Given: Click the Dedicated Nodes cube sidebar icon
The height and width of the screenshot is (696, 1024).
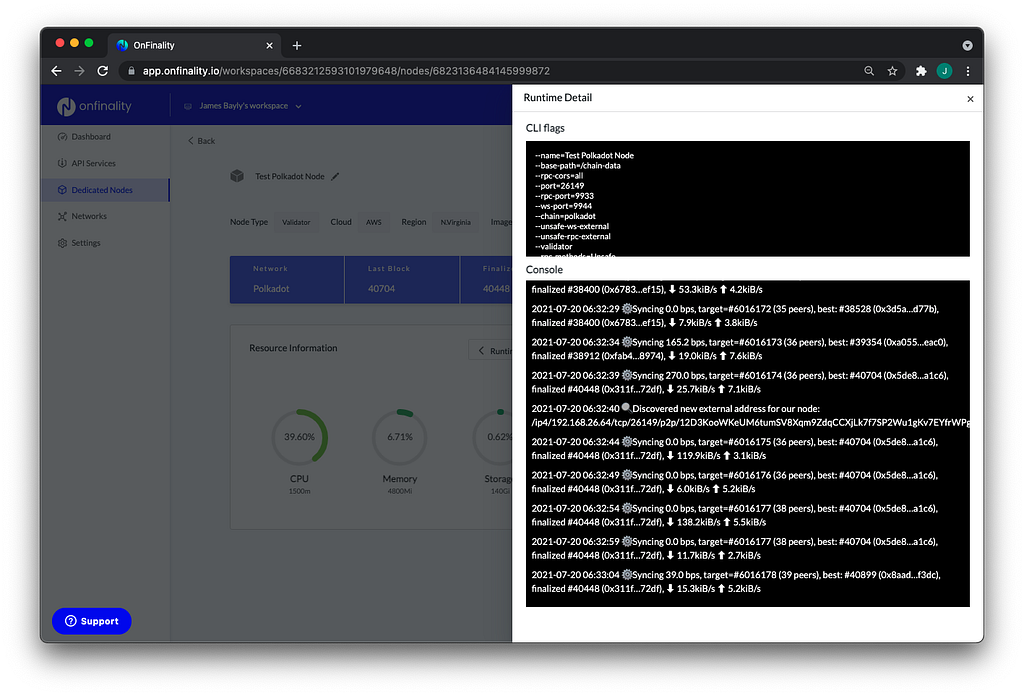Looking at the screenshot, I should click(x=62, y=190).
